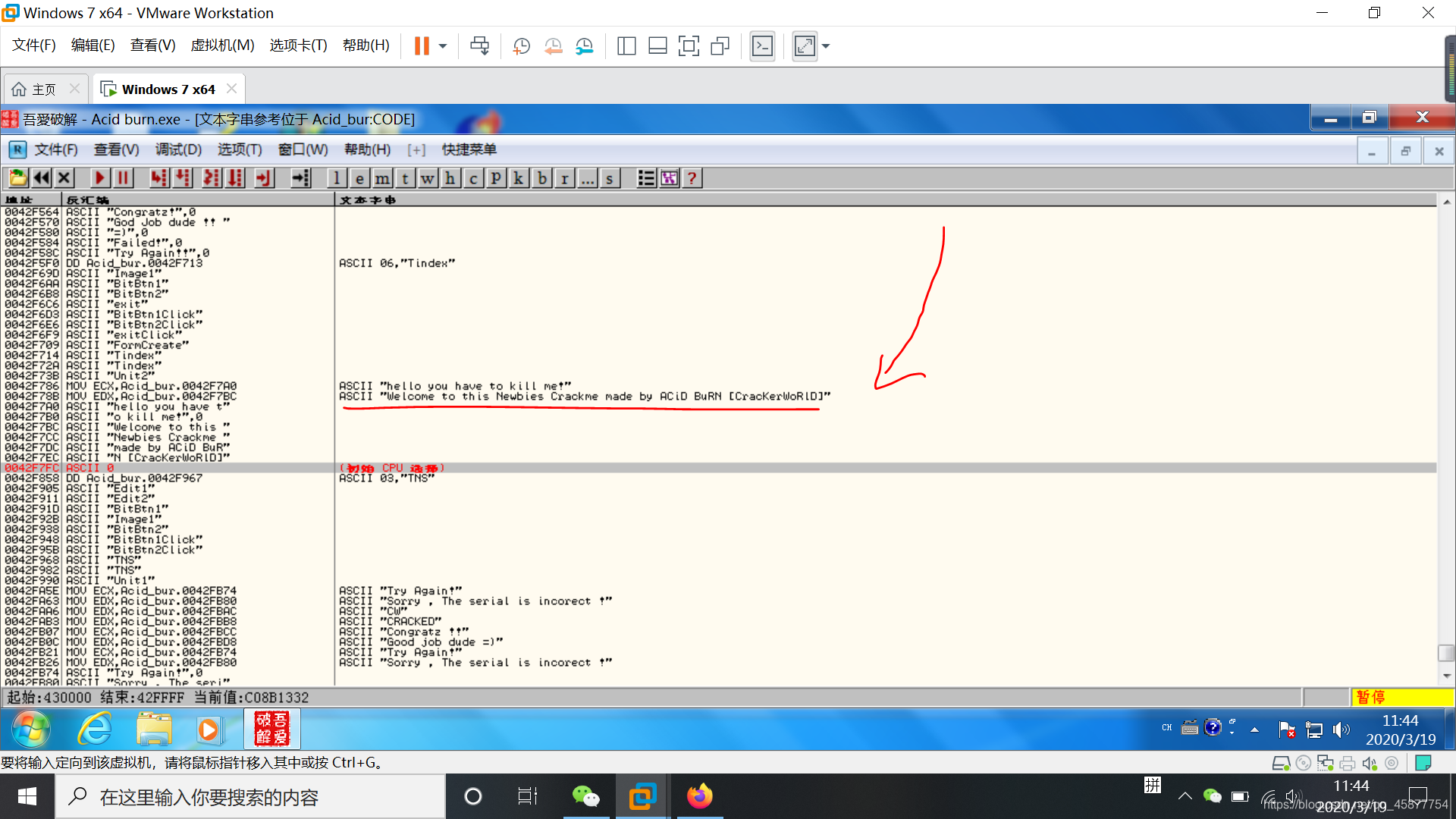Image resolution: width=1456 pixels, height=819 pixels.
Task: Click the red question mark help icon
Action: [x=692, y=178]
